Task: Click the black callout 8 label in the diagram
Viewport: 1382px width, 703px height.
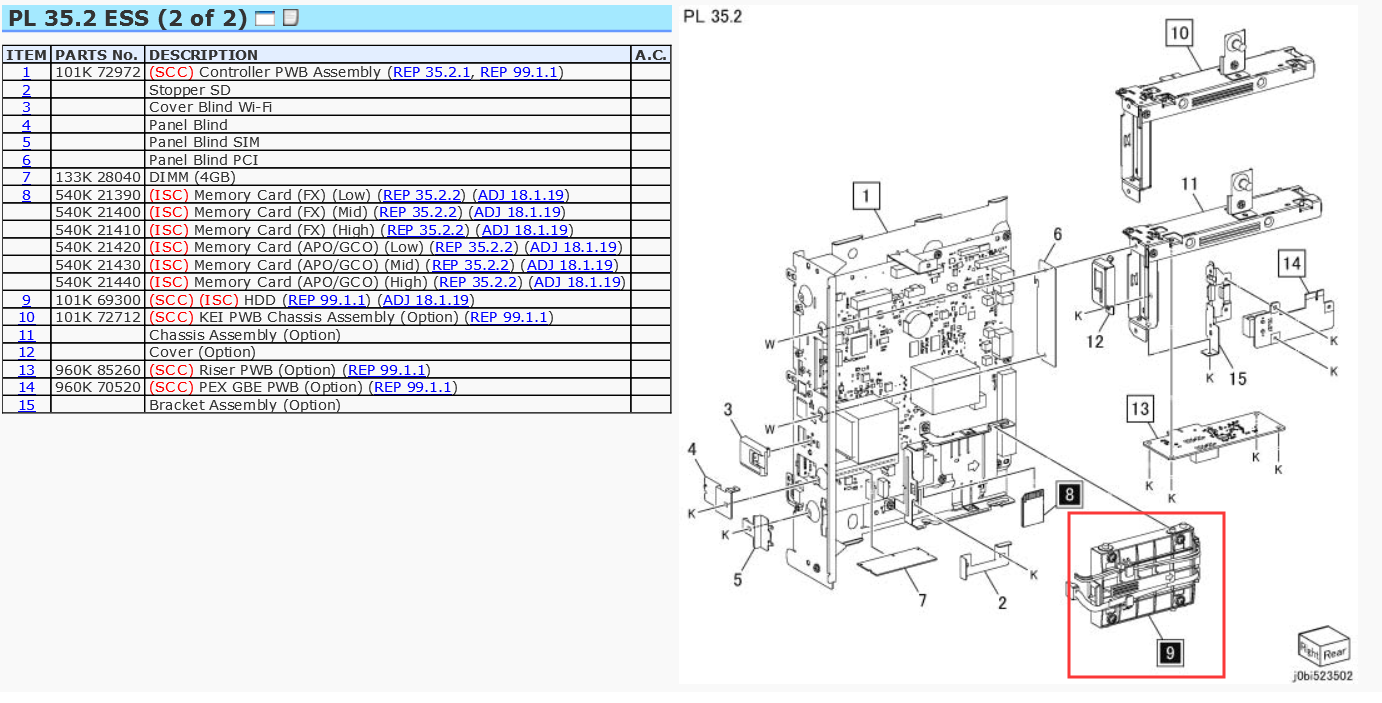Action: (x=1069, y=493)
